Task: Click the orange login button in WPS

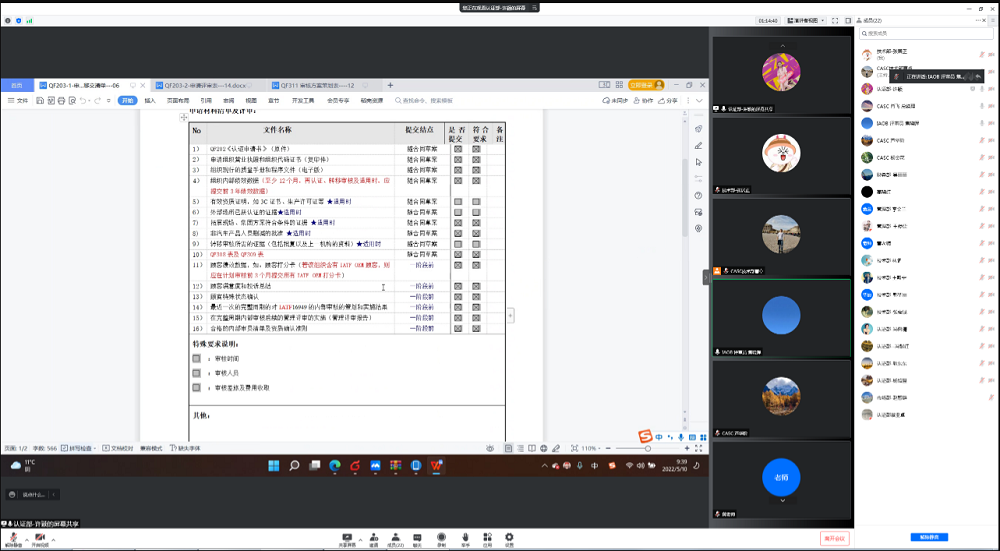Action: [x=646, y=85]
